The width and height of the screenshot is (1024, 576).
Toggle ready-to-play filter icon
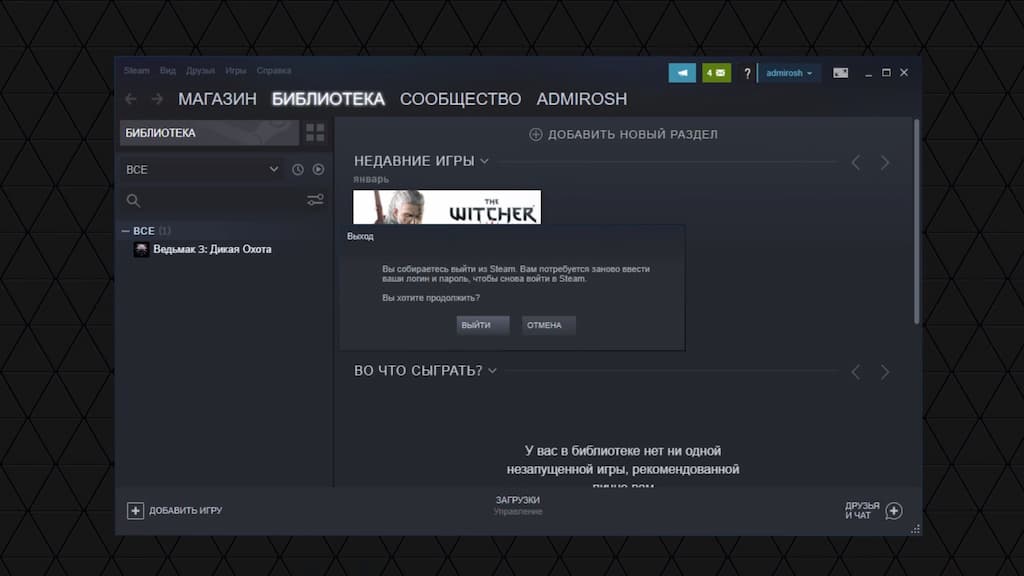click(x=318, y=169)
